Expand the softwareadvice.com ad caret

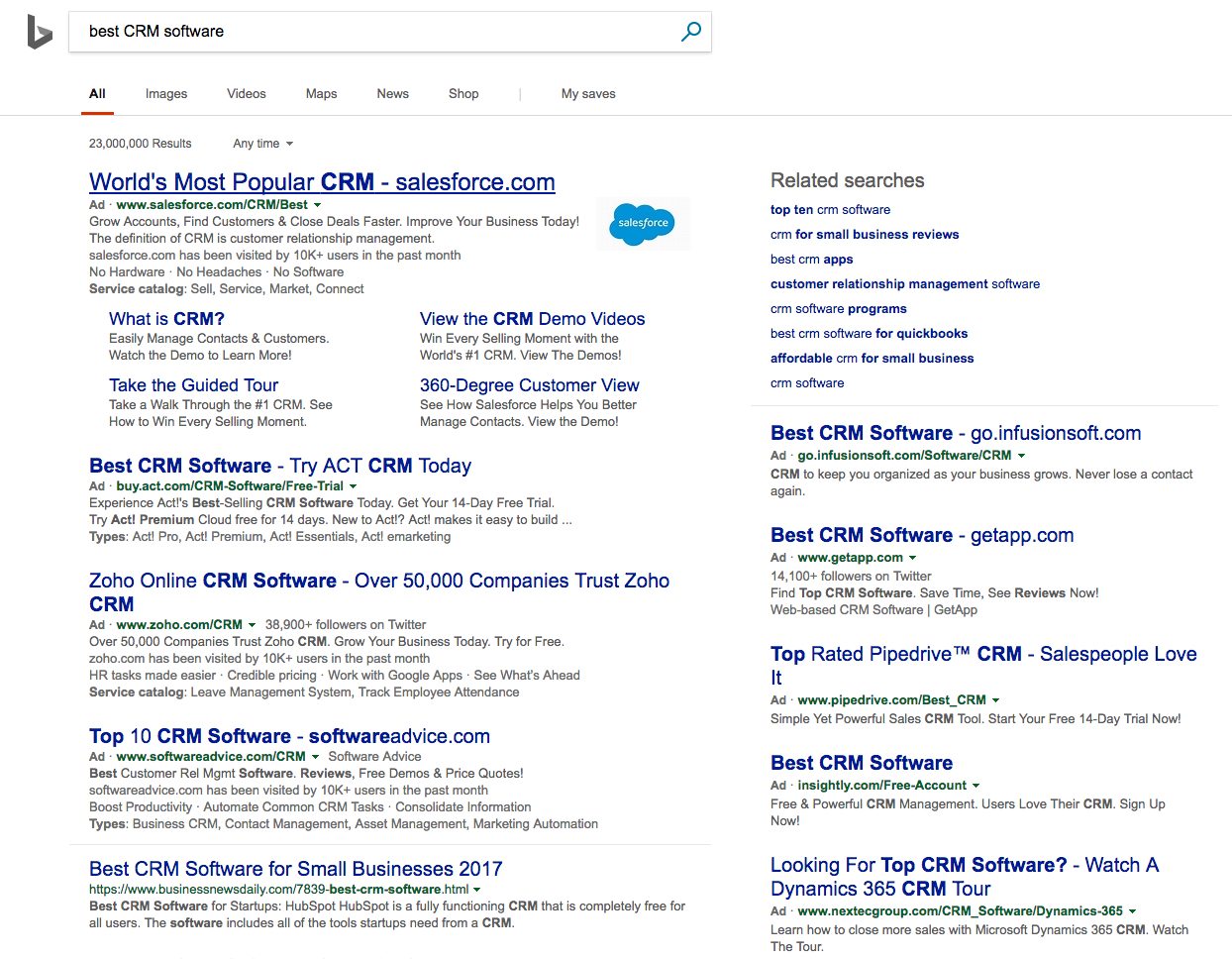coord(315,756)
